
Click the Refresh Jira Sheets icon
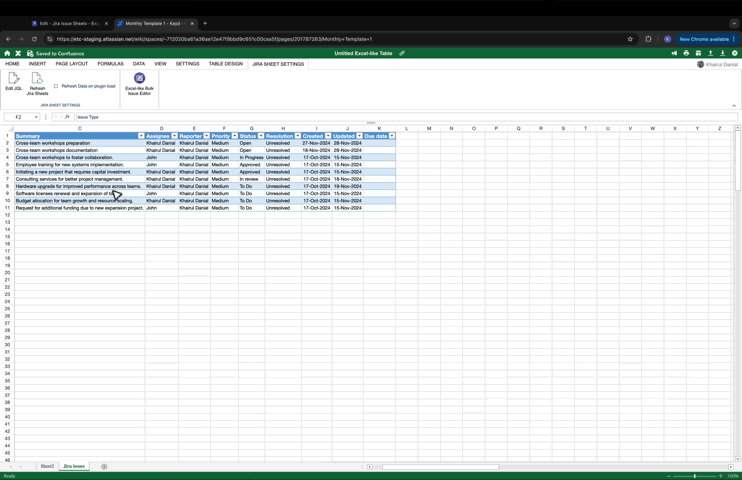point(37,79)
